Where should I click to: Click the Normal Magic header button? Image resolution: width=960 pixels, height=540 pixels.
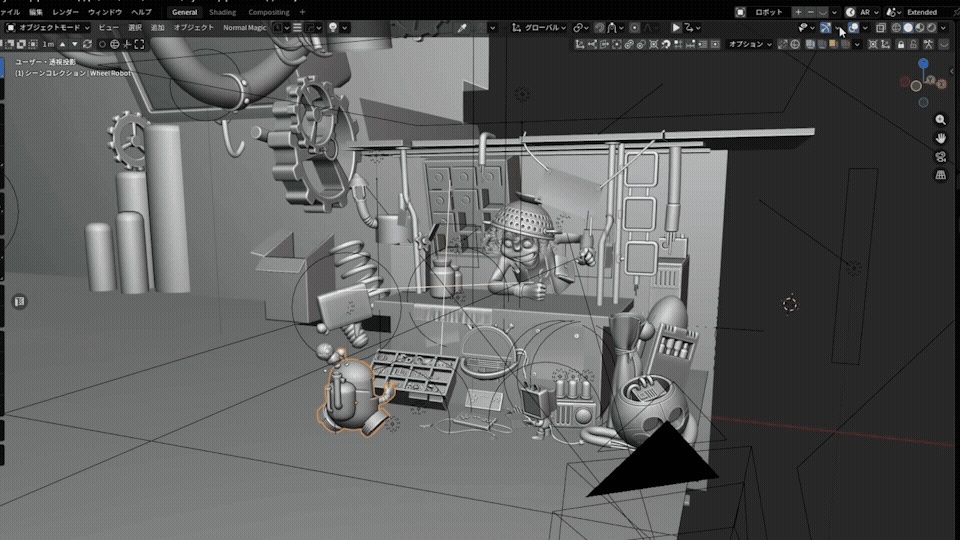click(x=244, y=28)
